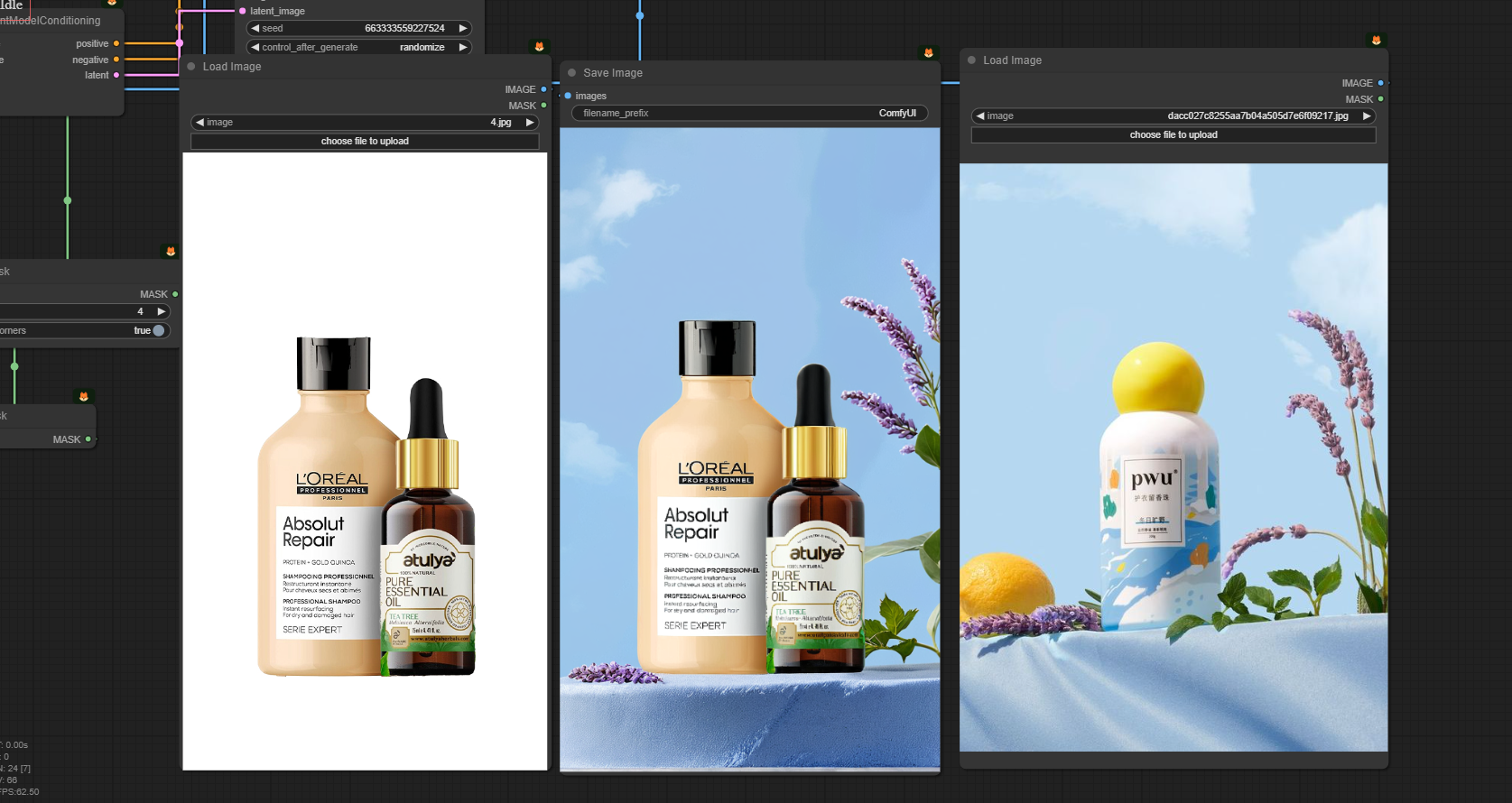
Task: Increase the seed value with right arrow
Action: 463,29
